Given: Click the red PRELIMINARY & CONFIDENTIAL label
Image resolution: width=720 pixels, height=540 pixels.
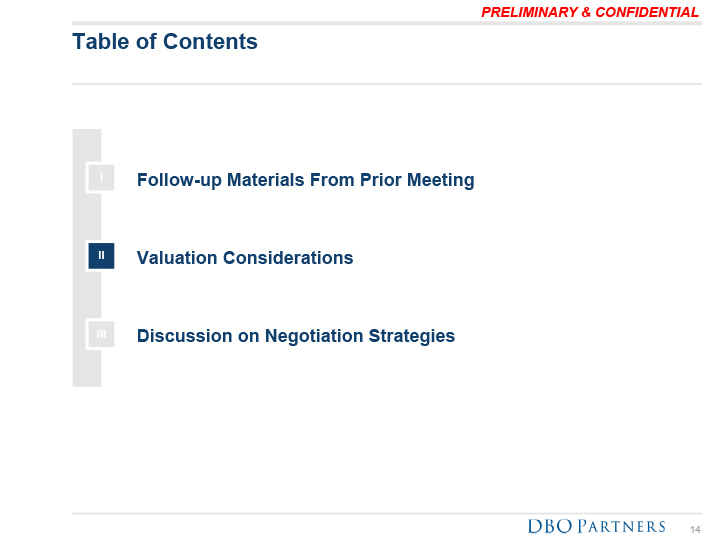Looking at the screenshot, I should click(590, 12).
